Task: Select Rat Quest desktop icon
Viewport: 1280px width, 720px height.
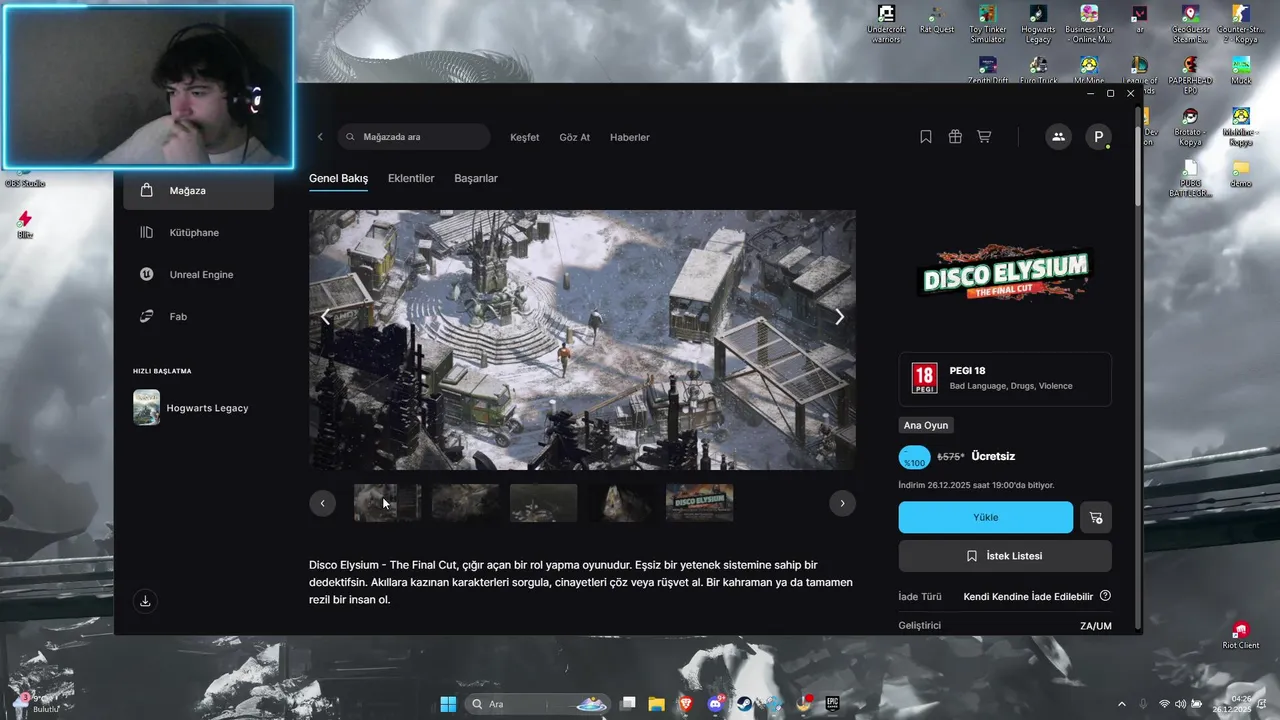Action: 937,19
